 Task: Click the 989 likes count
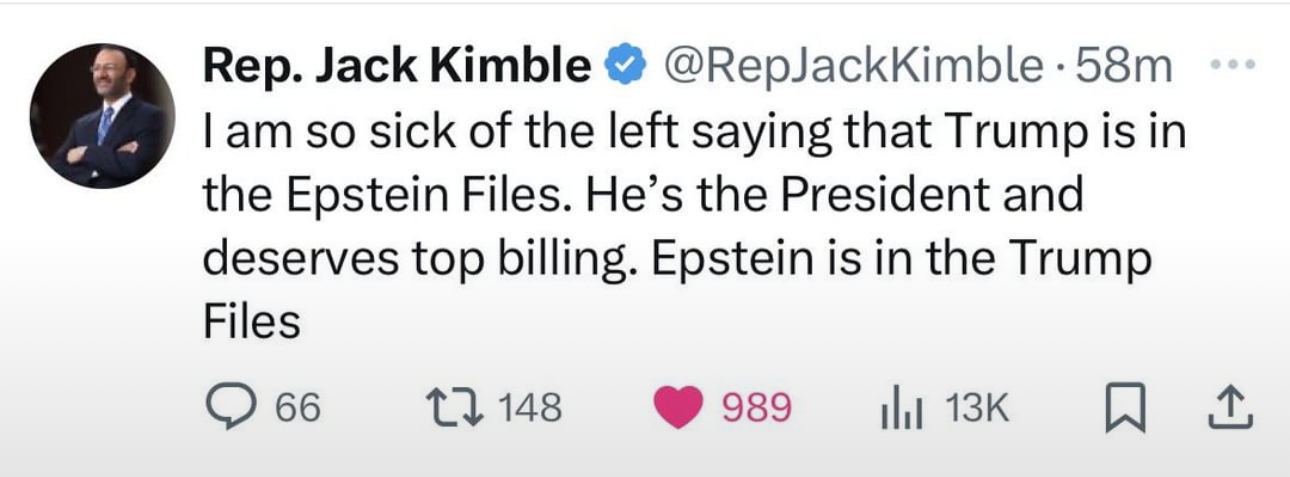[756, 408]
